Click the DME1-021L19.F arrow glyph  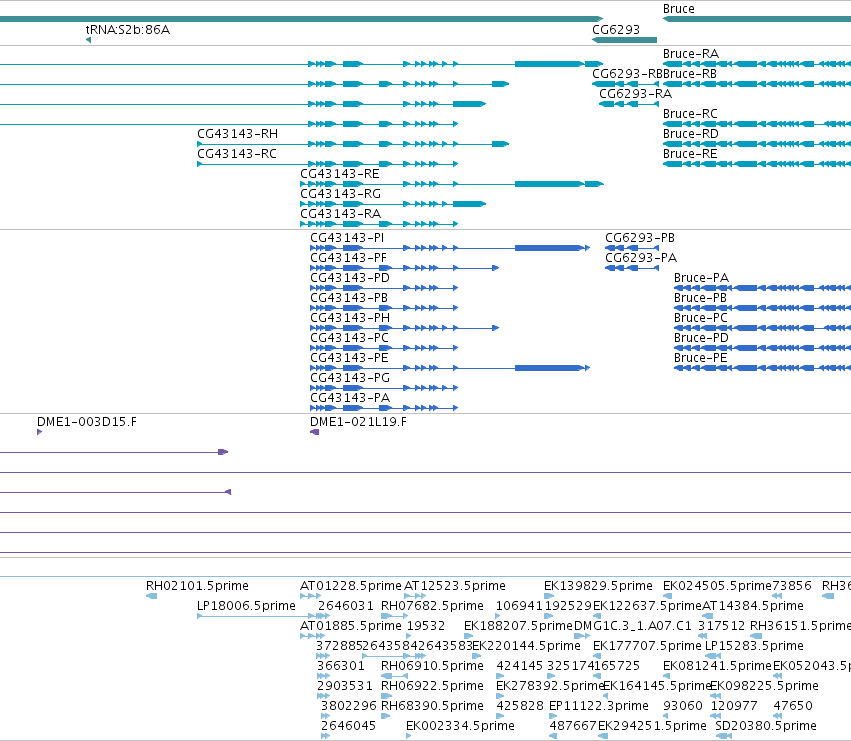314,432
